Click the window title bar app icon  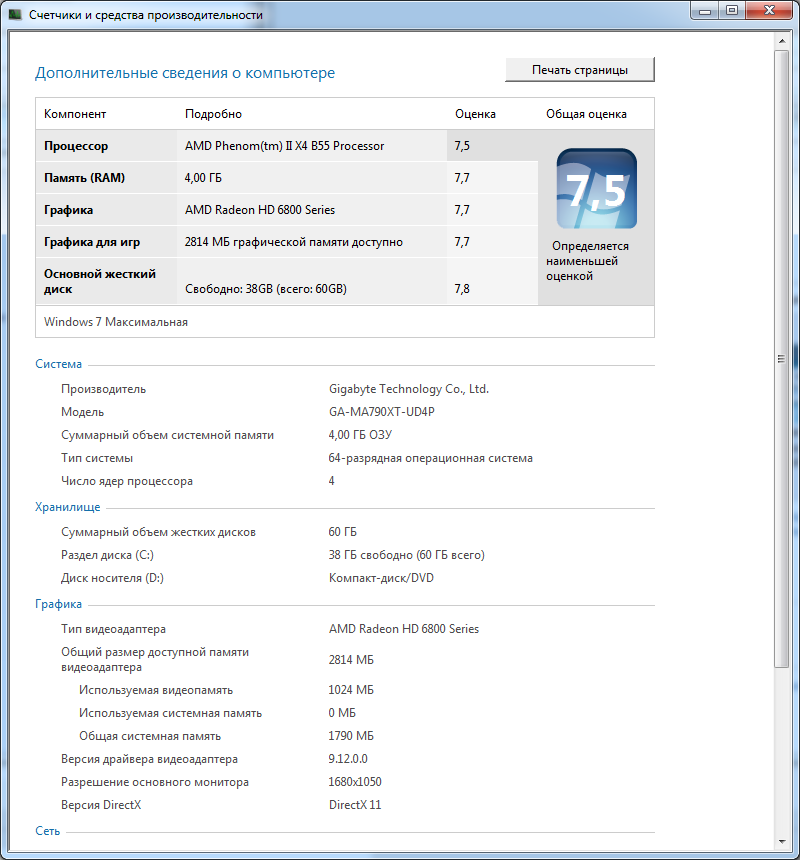(x=15, y=14)
